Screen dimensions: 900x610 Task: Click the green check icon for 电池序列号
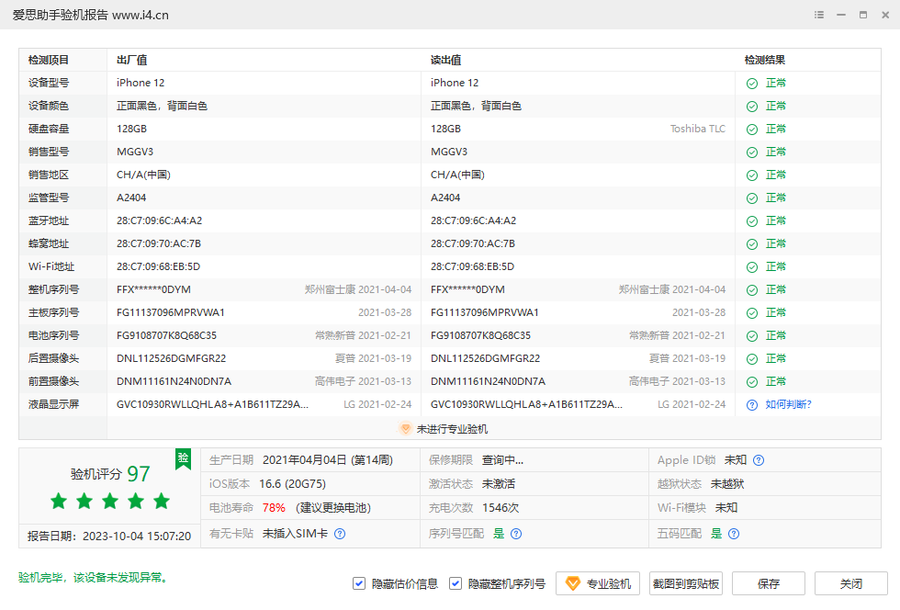(x=752, y=336)
